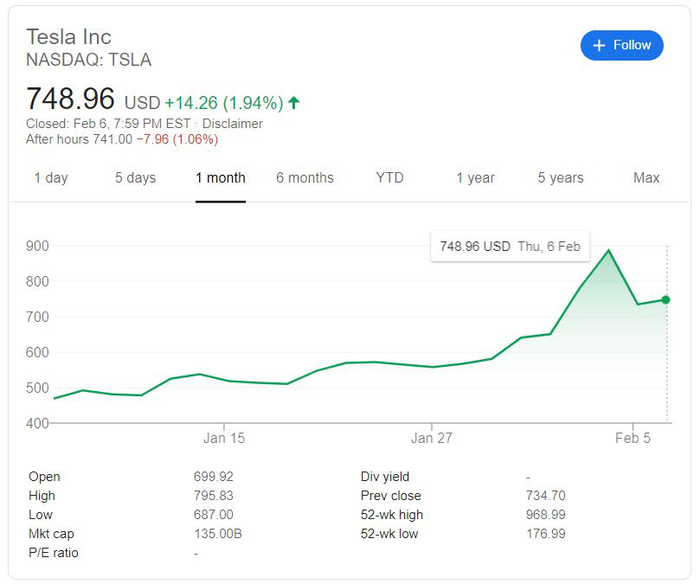Click the Jan 27 axis label

(x=430, y=438)
